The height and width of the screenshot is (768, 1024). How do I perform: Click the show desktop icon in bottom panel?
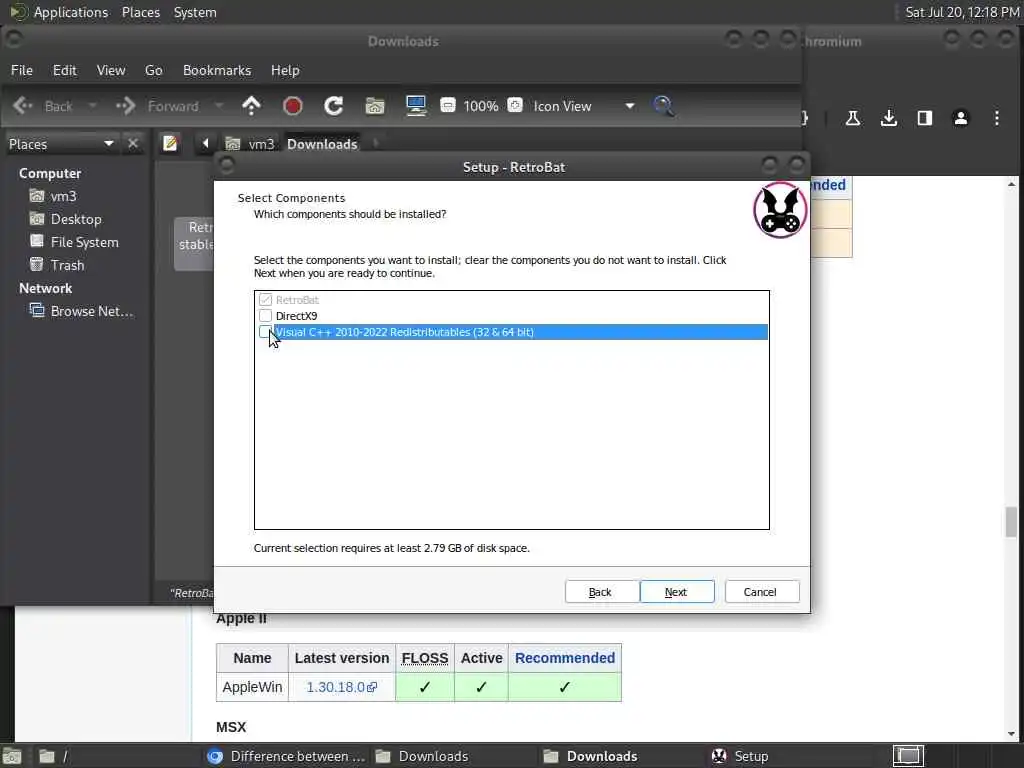(12, 756)
